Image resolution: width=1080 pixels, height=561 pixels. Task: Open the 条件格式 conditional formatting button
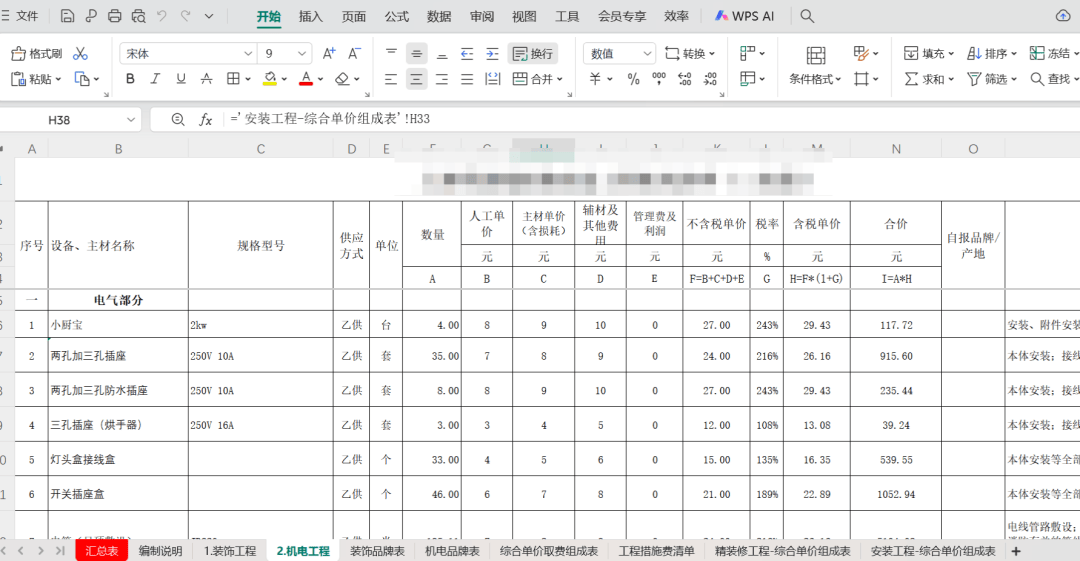pyautogui.click(x=815, y=66)
